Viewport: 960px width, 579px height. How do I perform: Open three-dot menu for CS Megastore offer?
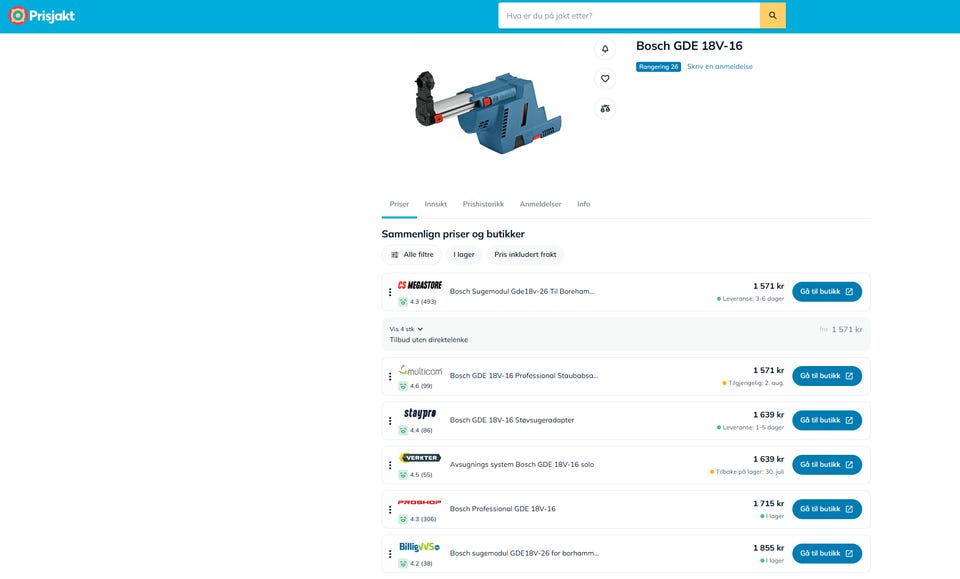coord(390,293)
